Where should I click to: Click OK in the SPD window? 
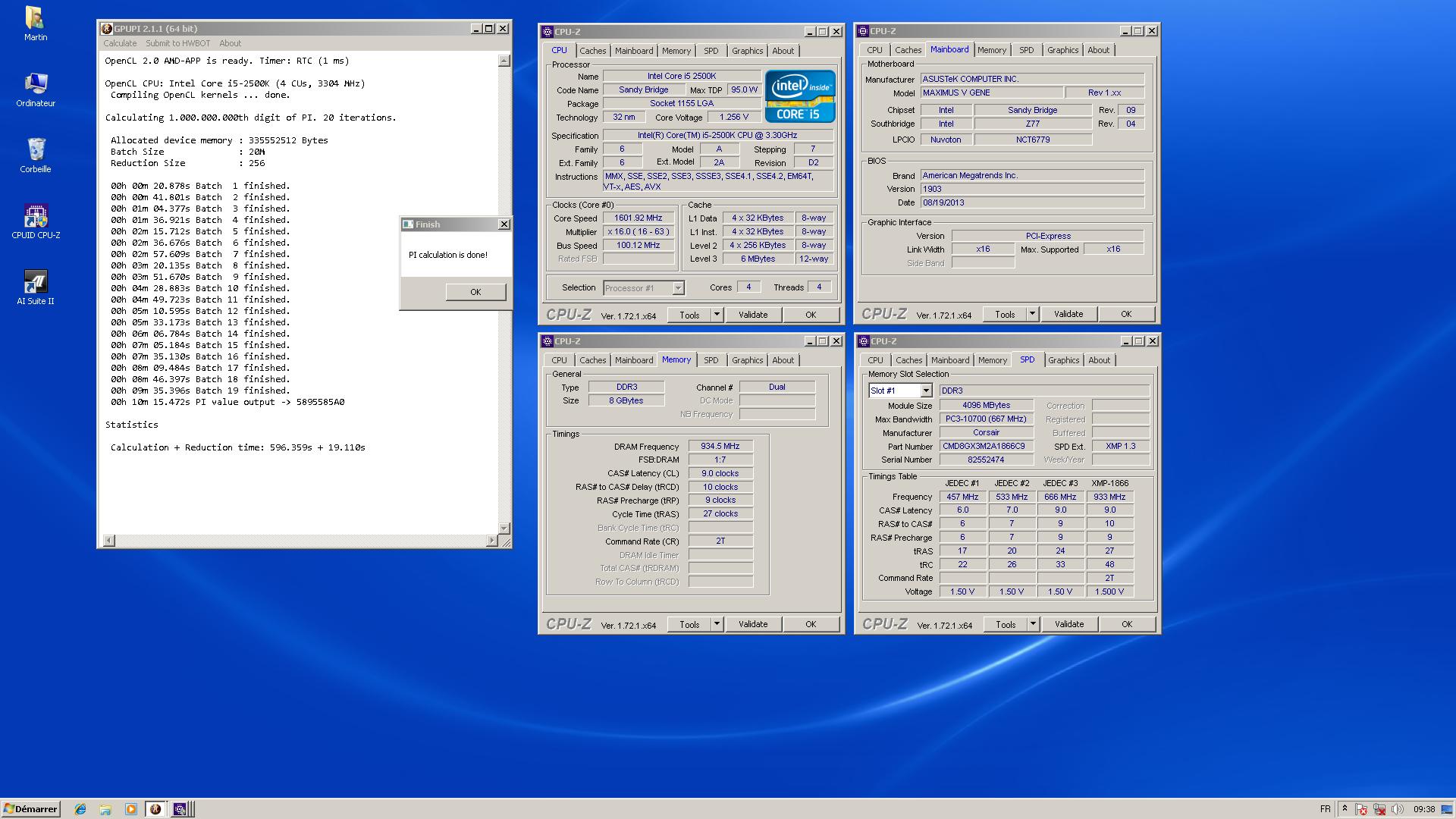click(1127, 624)
